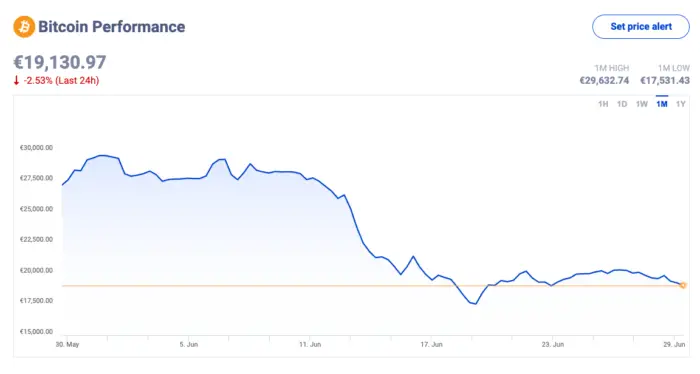Click the €30,000.00 y-axis label
This screenshot has width=700, height=374.
pyautogui.click(x=36, y=148)
